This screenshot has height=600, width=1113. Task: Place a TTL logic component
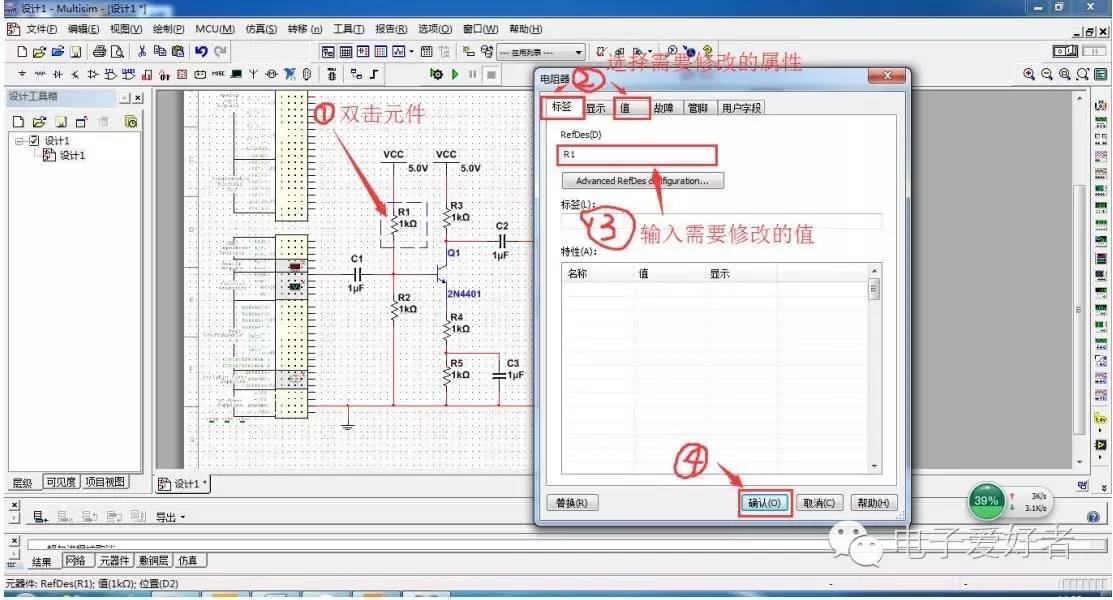(110, 74)
